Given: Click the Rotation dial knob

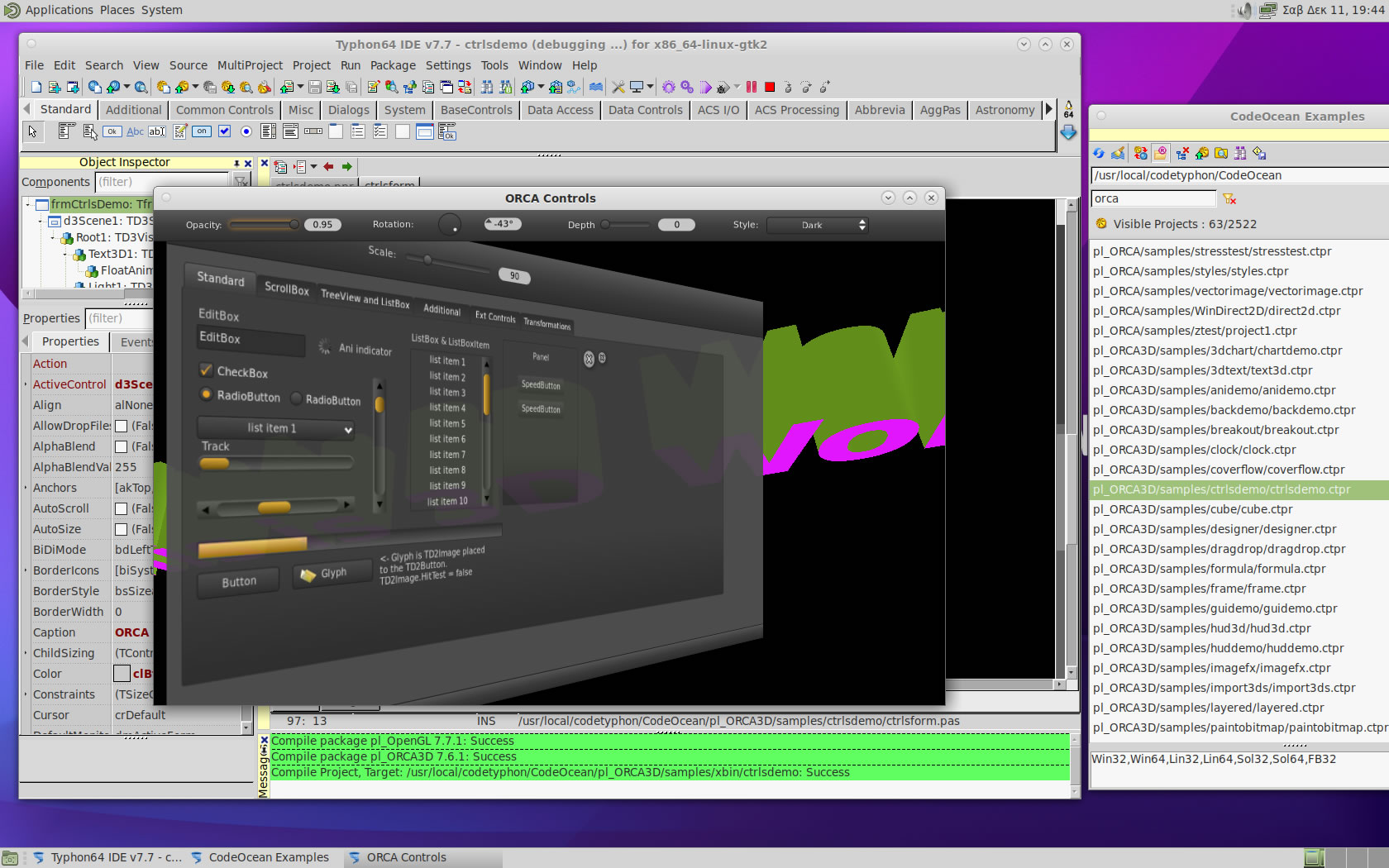Looking at the screenshot, I should (450, 224).
